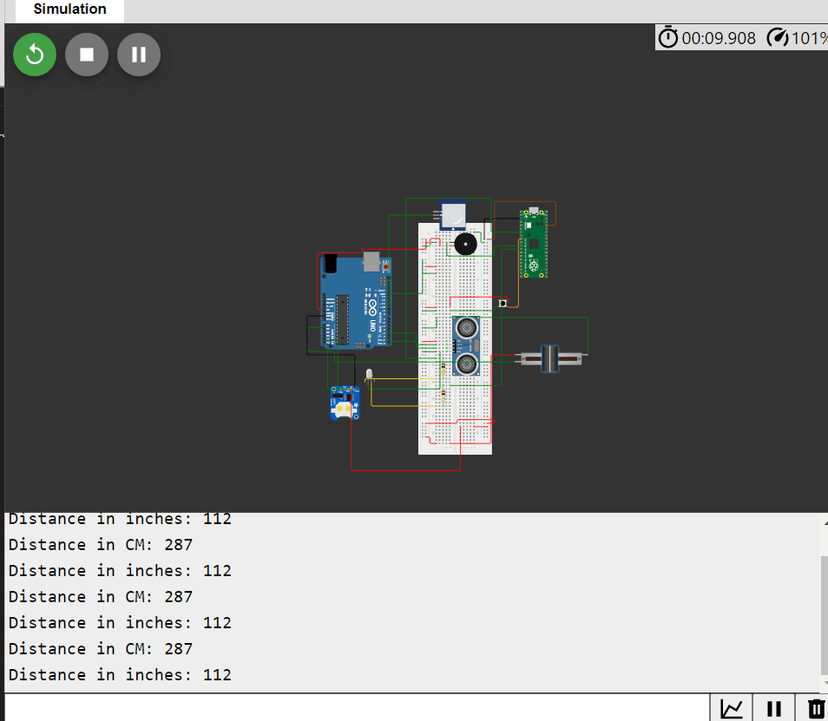This screenshot has width=828, height=721.
Task: Select the PIR motion sensor module
Action: (453, 215)
